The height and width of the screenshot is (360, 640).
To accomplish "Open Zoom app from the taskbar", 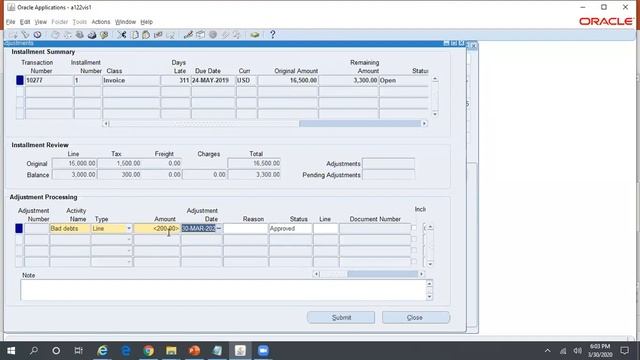I will click(x=263, y=350).
